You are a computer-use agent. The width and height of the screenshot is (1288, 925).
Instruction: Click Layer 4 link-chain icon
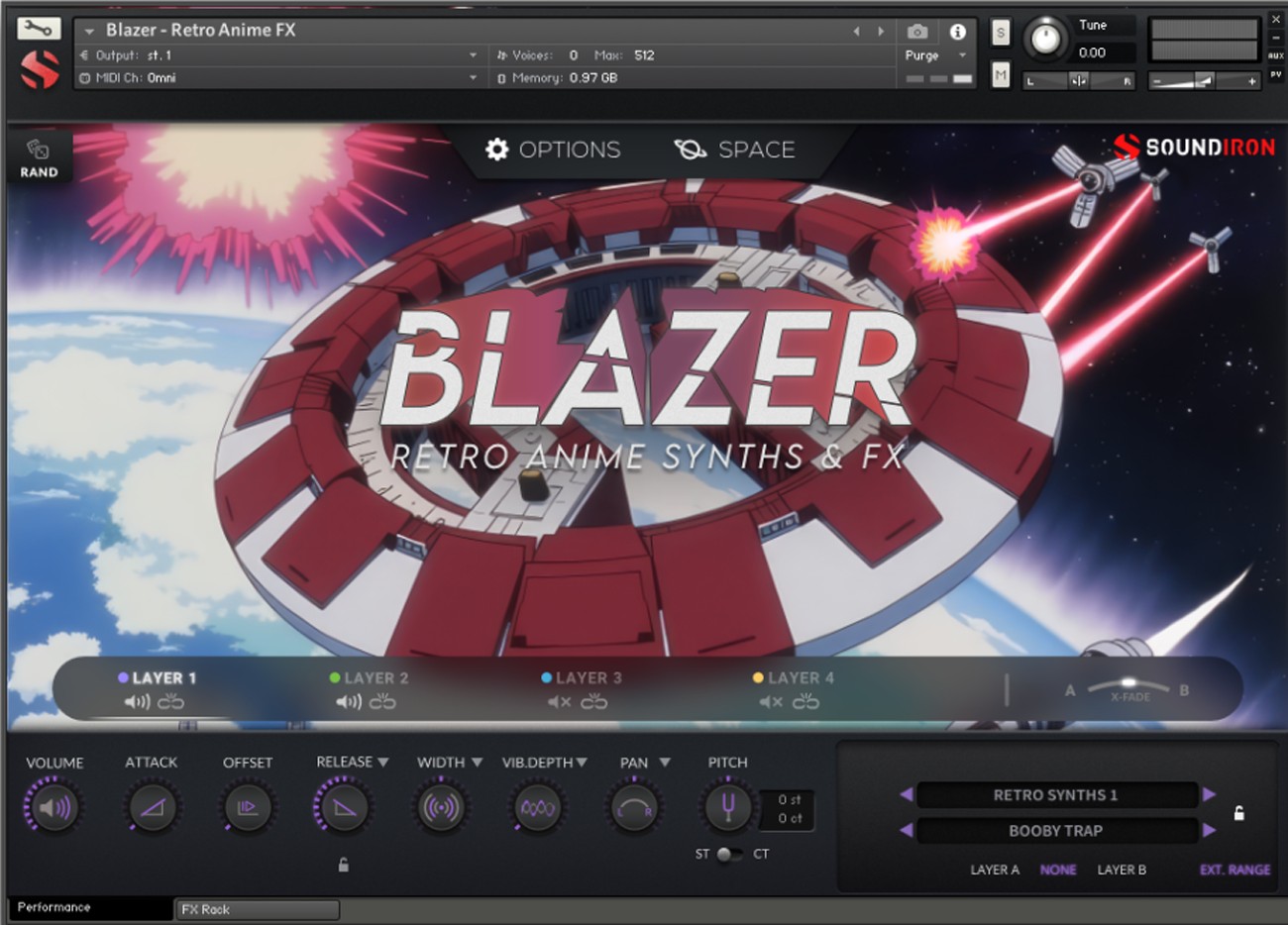tap(805, 703)
